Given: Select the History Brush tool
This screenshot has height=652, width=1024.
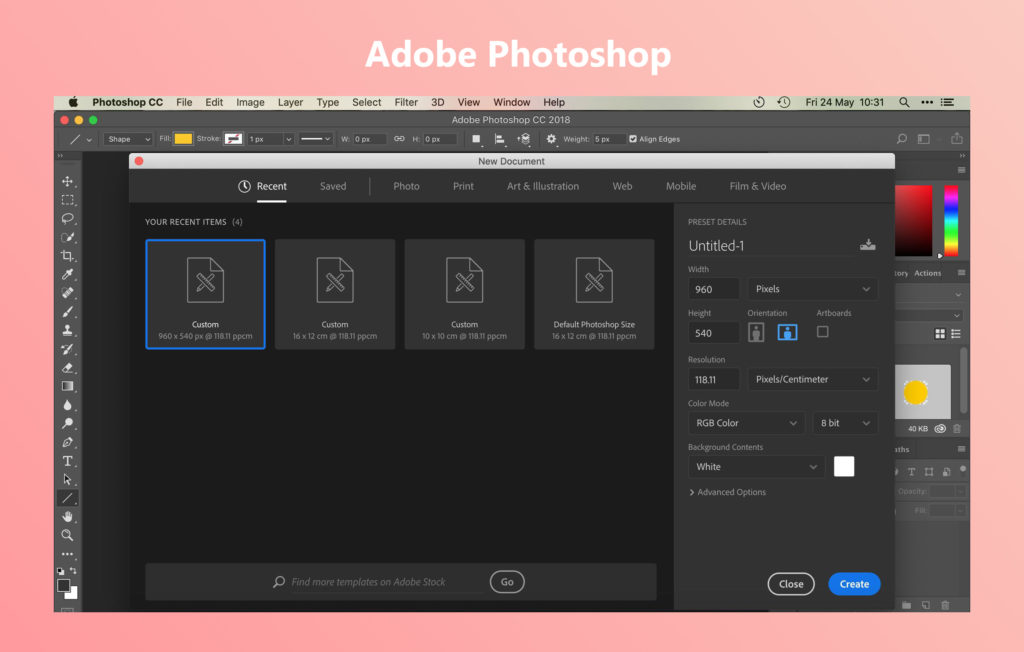Looking at the screenshot, I should click(67, 349).
